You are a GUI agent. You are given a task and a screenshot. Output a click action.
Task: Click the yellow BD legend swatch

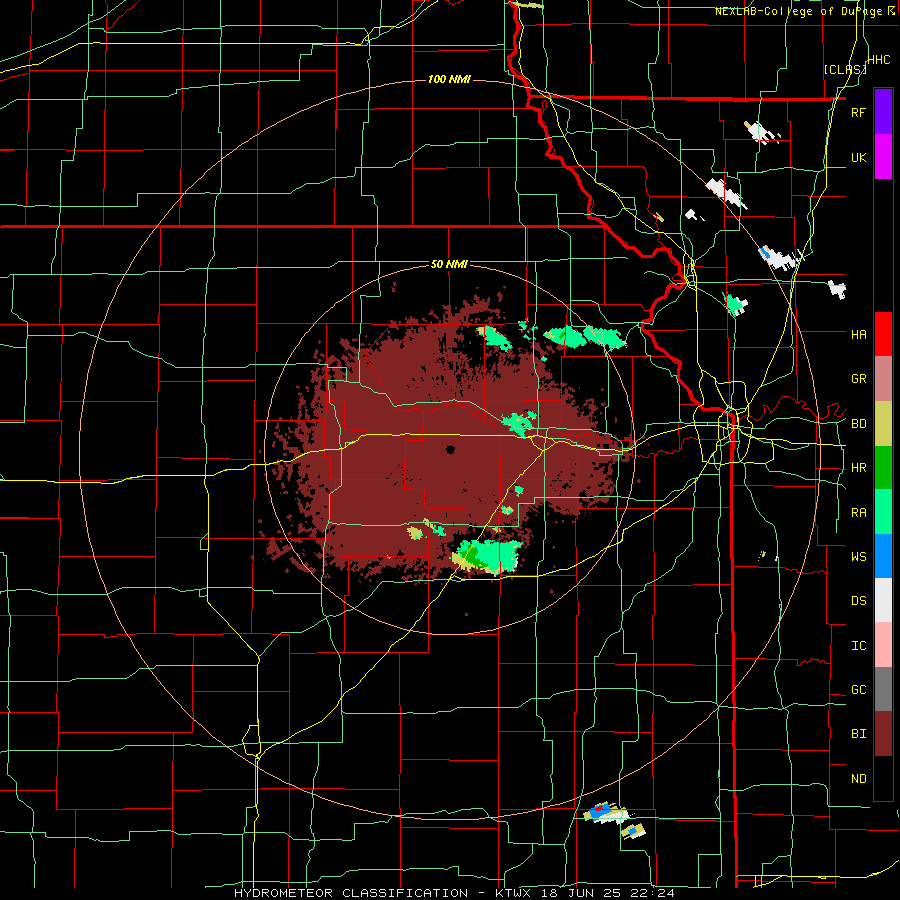click(883, 424)
